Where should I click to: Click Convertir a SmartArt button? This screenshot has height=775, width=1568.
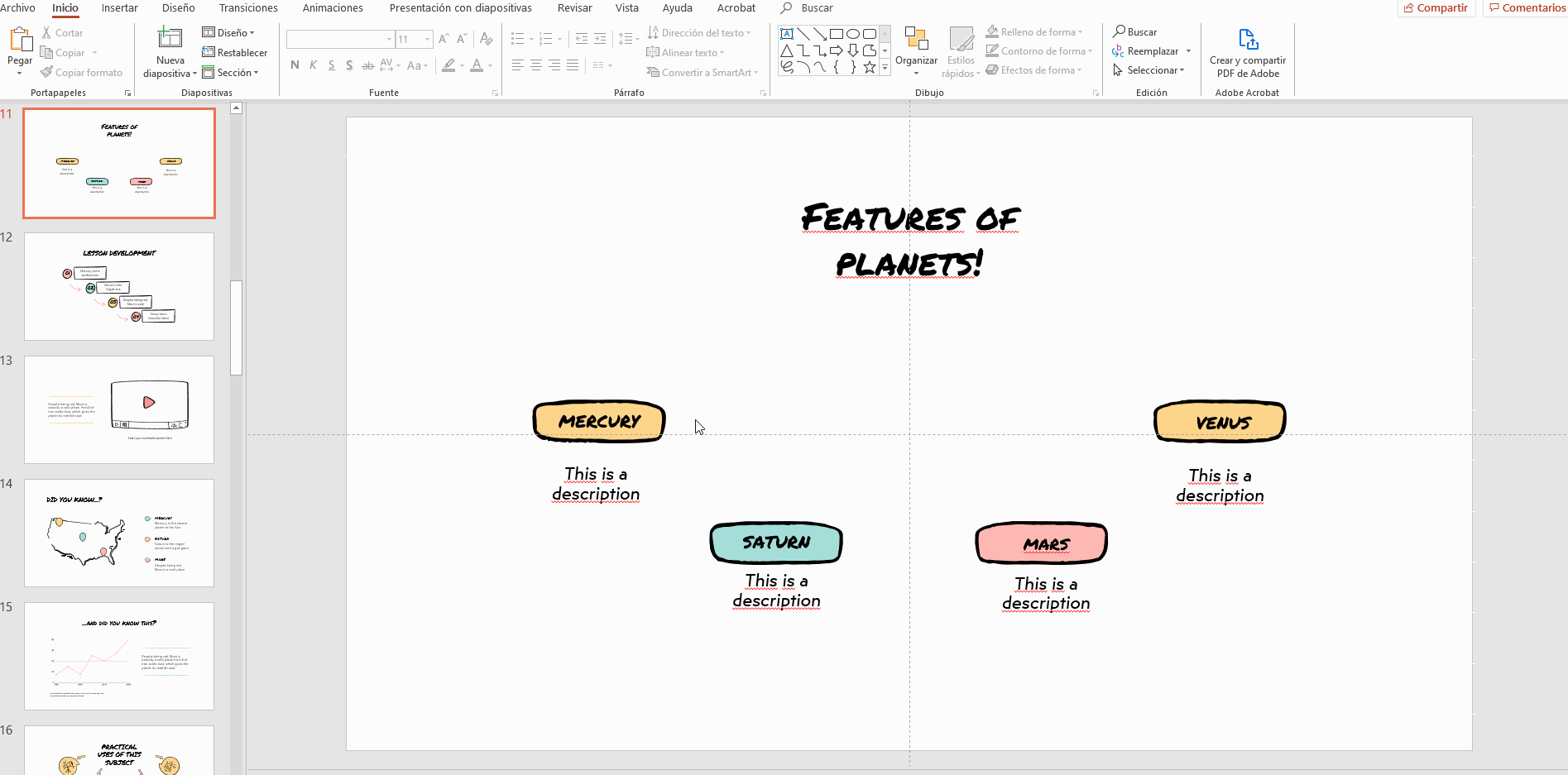tap(702, 73)
